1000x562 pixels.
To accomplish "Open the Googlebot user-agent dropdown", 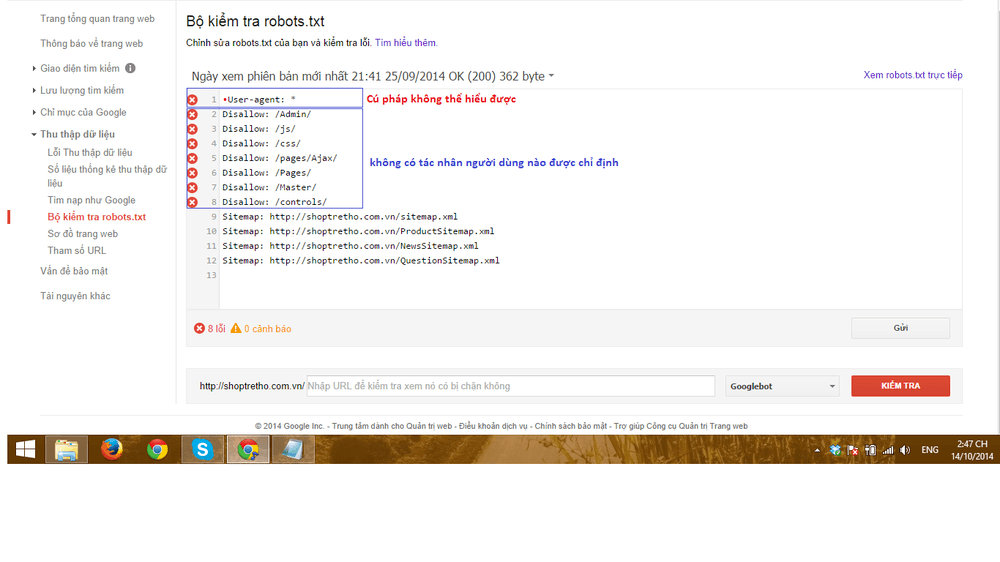I will pyautogui.click(x=782, y=386).
